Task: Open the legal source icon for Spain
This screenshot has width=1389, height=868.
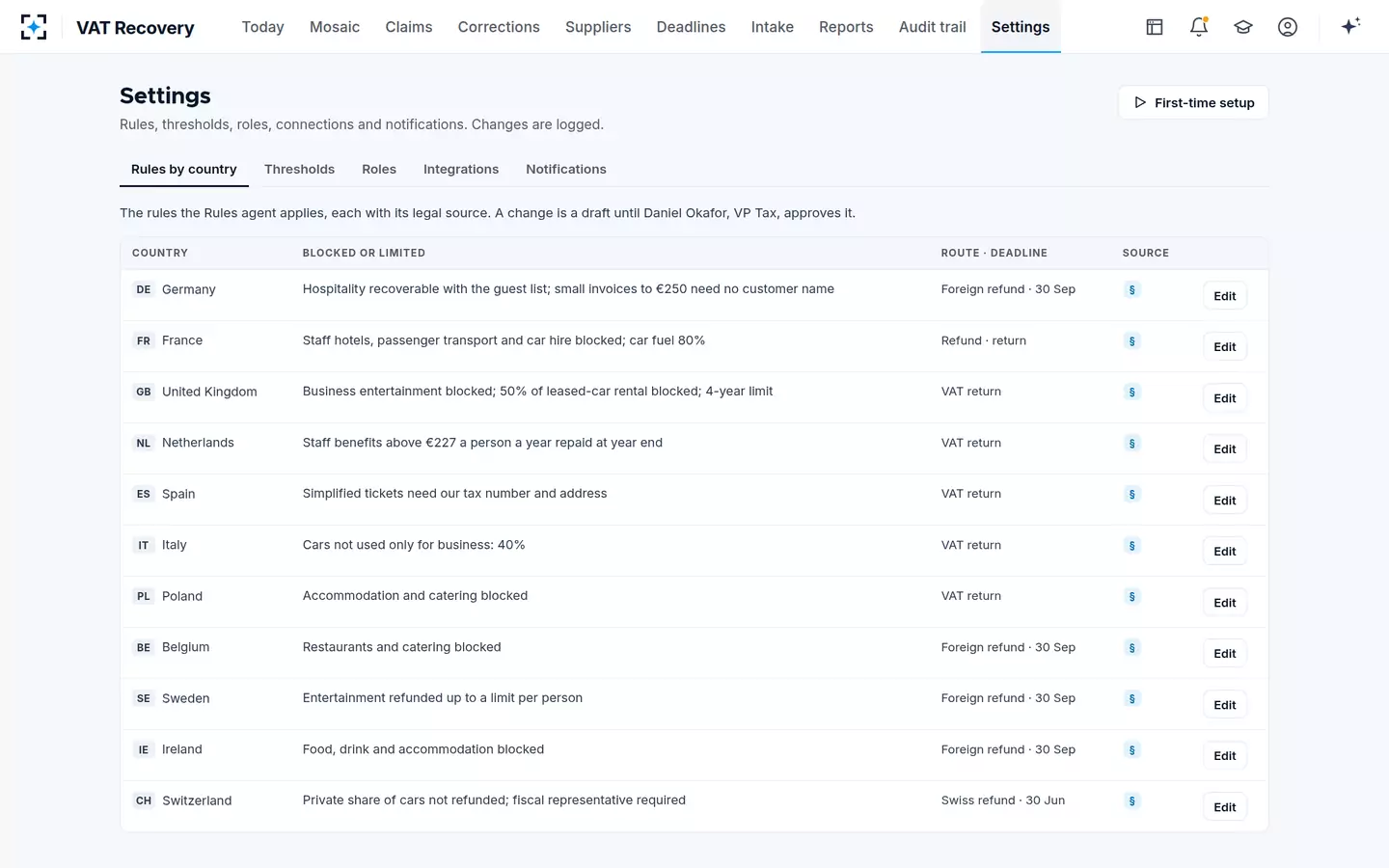Action: (1132, 494)
